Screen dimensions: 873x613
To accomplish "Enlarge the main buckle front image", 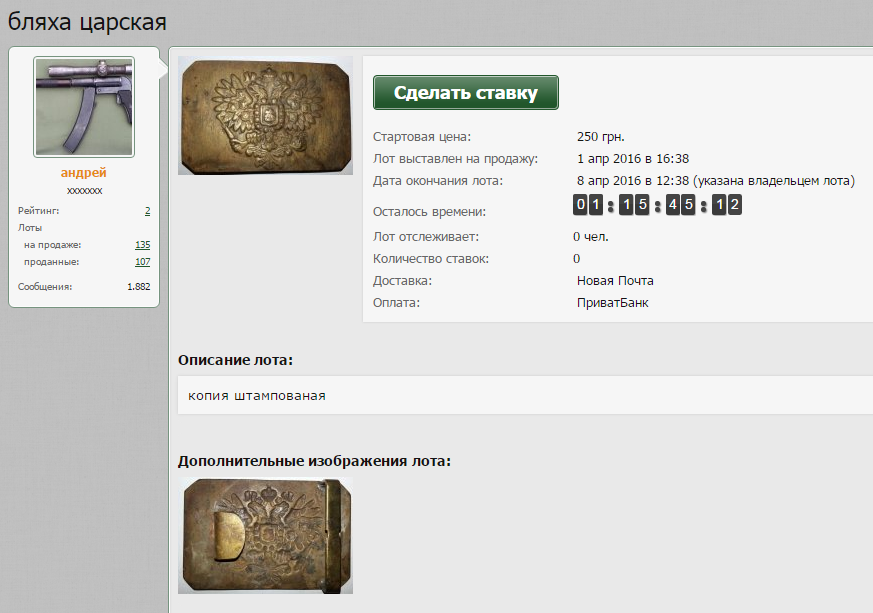I will pos(265,116).
